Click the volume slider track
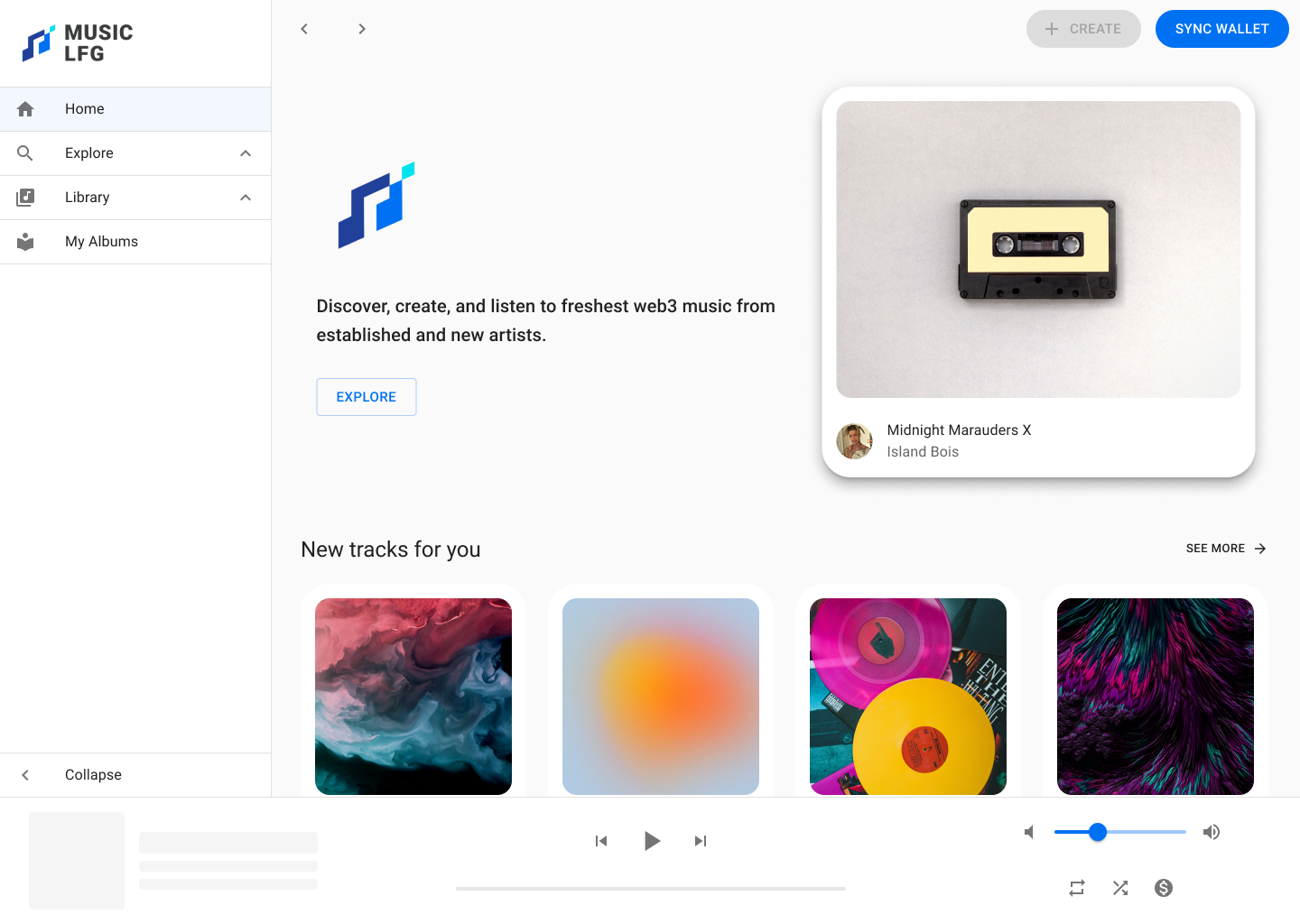 1119,832
